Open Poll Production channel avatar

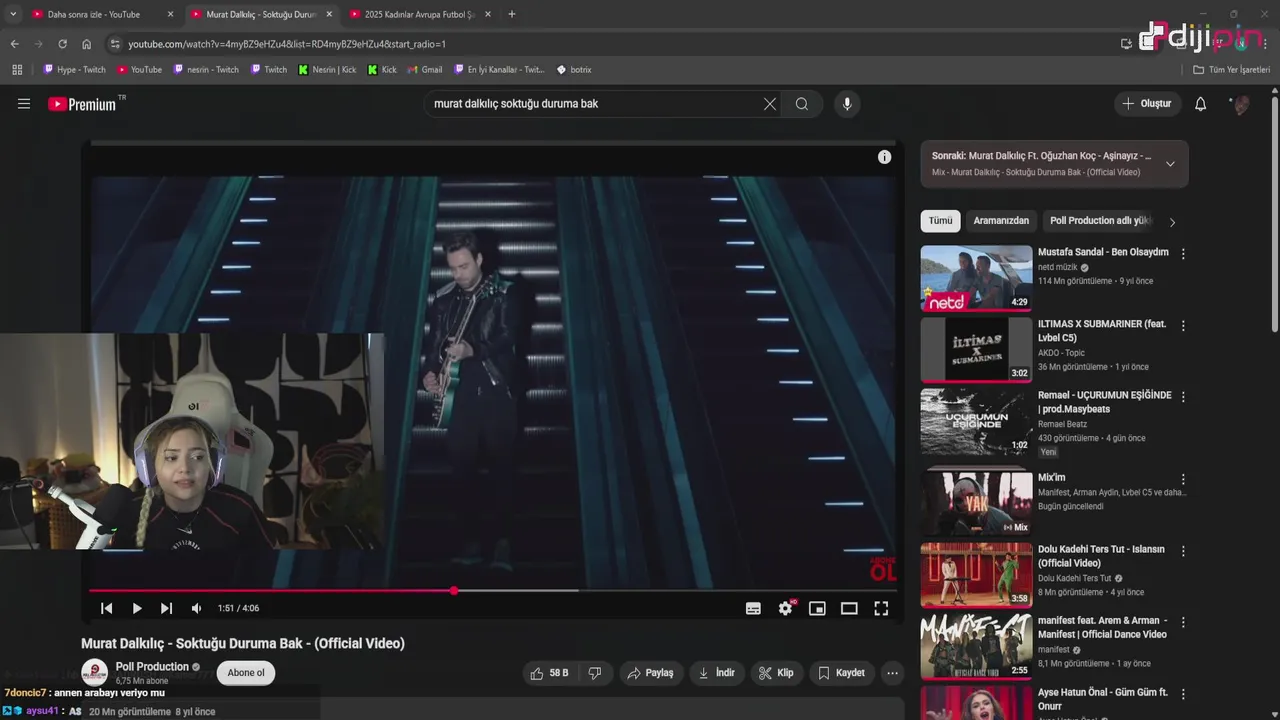coord(94,673)
